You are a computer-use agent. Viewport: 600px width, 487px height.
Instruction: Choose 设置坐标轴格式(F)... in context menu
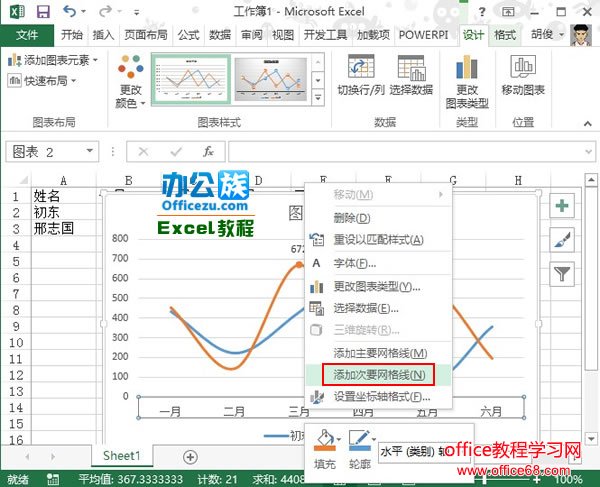(x=379, y=397)
